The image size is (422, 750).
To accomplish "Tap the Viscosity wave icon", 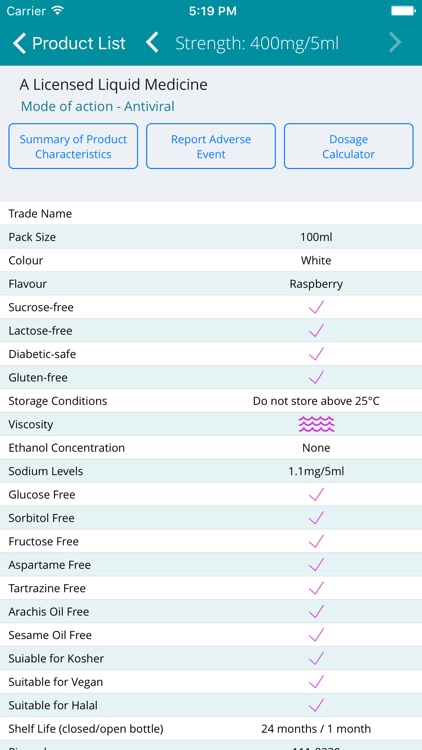I will coord(316,424).
